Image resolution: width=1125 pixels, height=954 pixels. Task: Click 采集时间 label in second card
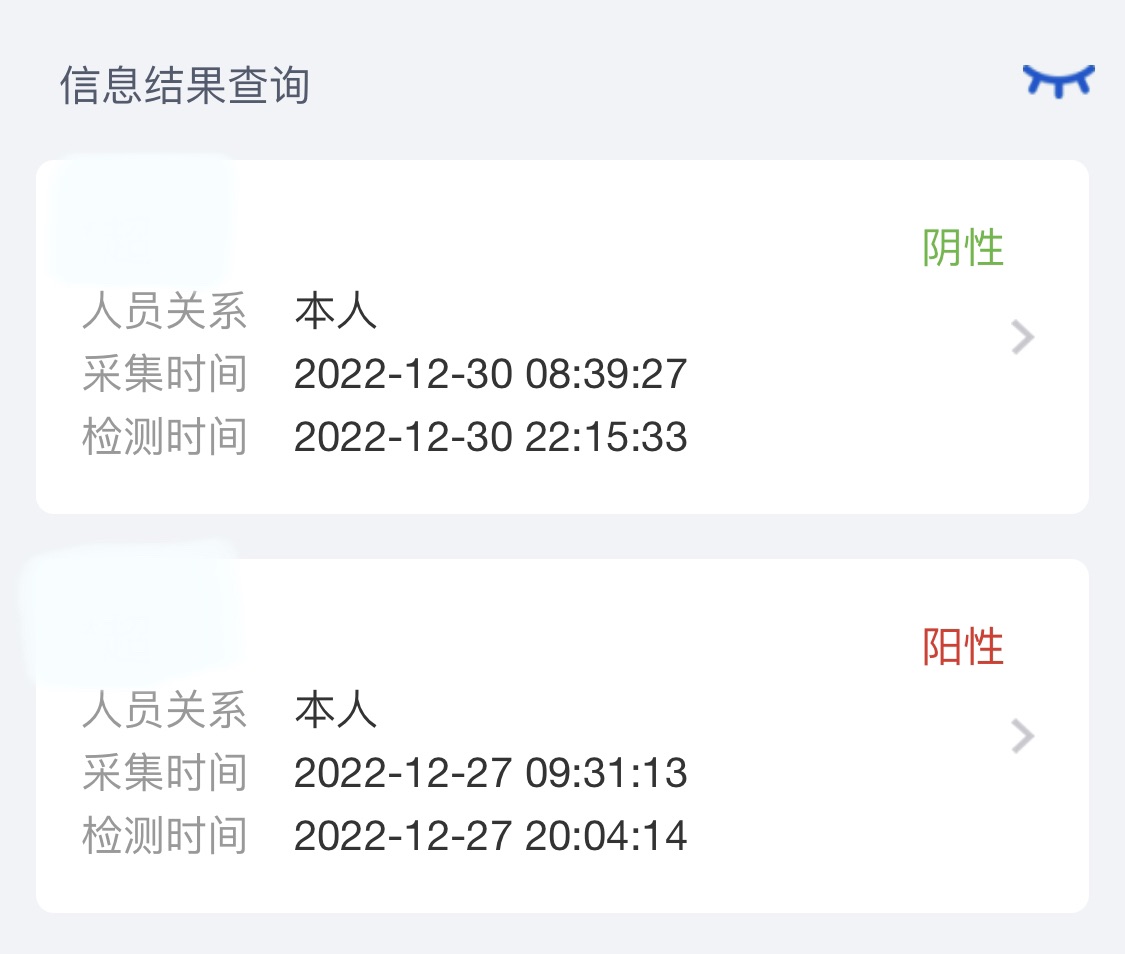(165, 773)
